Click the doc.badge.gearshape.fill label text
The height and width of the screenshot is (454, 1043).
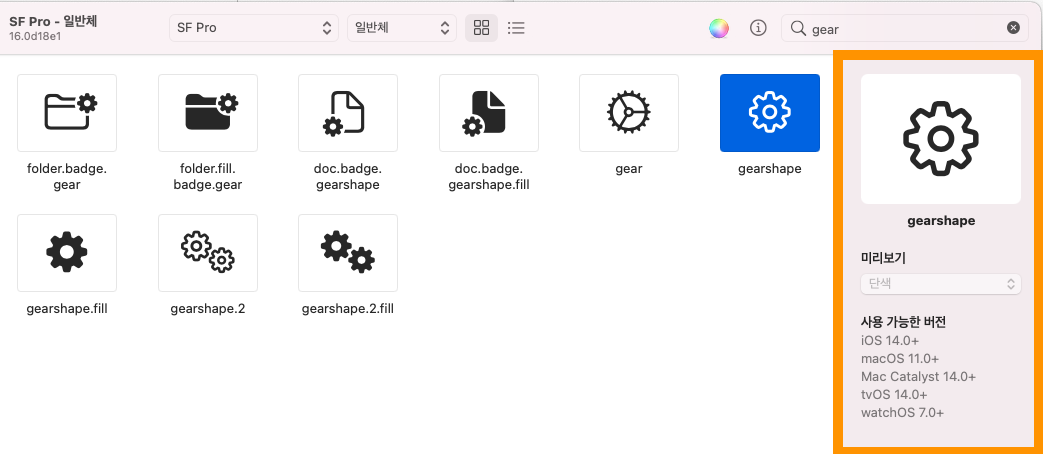coord(489,177)
